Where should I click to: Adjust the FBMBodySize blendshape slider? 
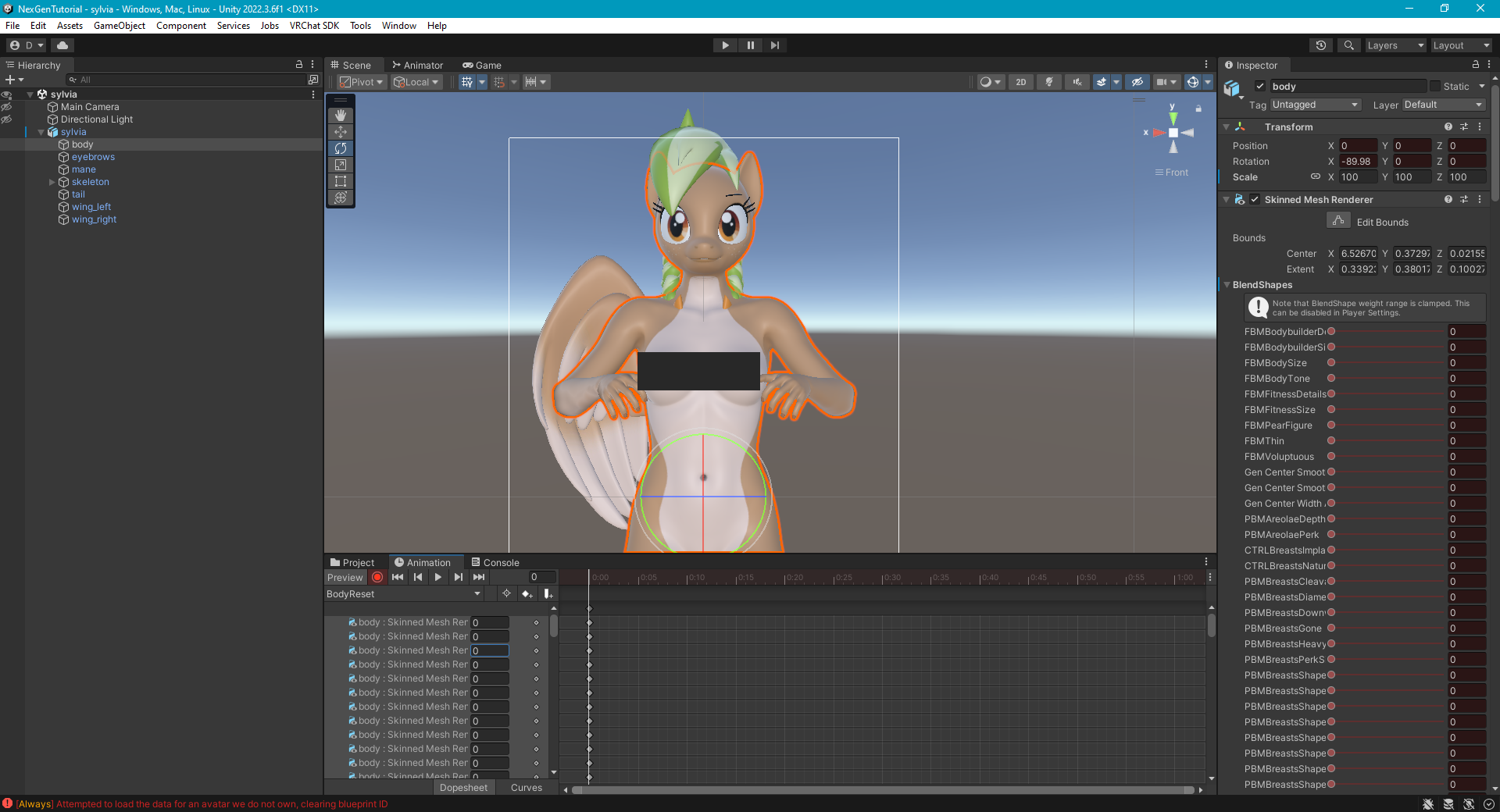[x=1387, y=363]
